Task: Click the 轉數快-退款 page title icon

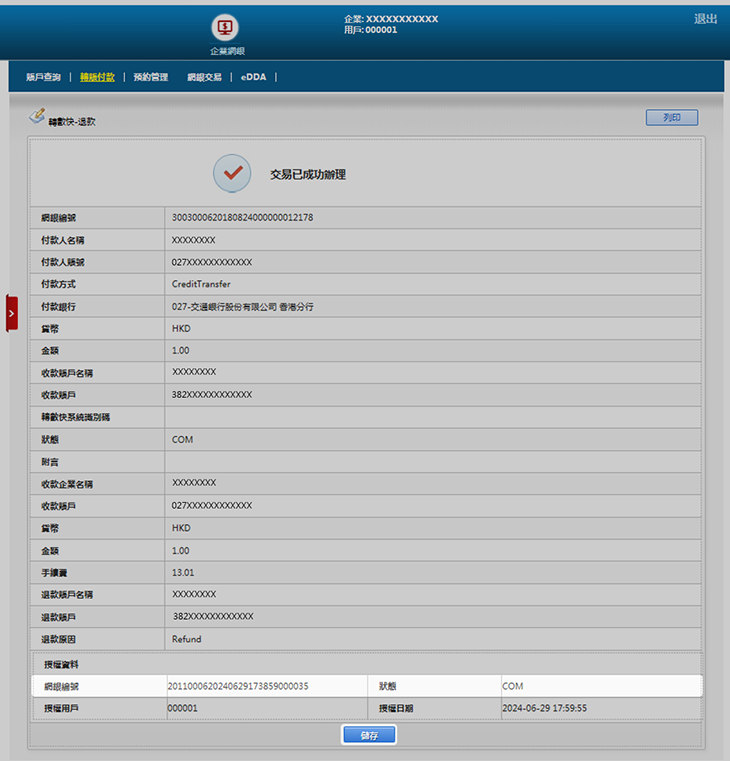Action: pos(37,118)
